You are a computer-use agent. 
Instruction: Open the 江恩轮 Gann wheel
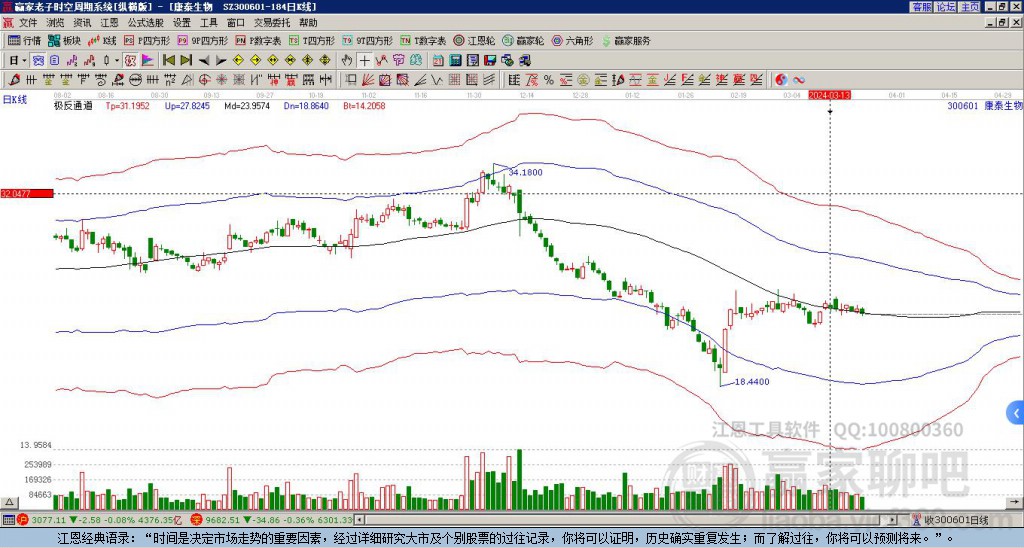[x=475, y=40]
